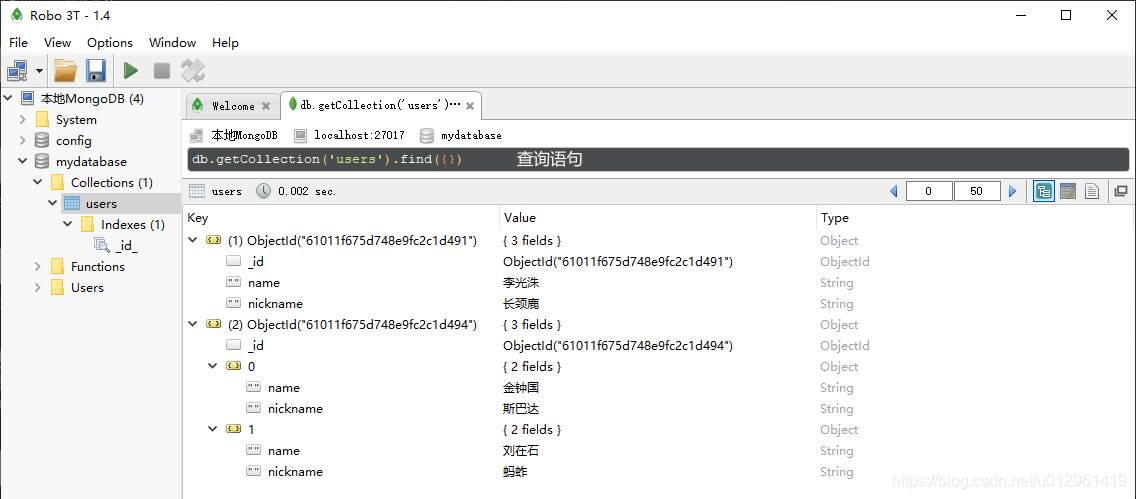Click the Rotate orientation toolbar icon
Viewport: 1136px width, 499px height.
click(193, 70)
